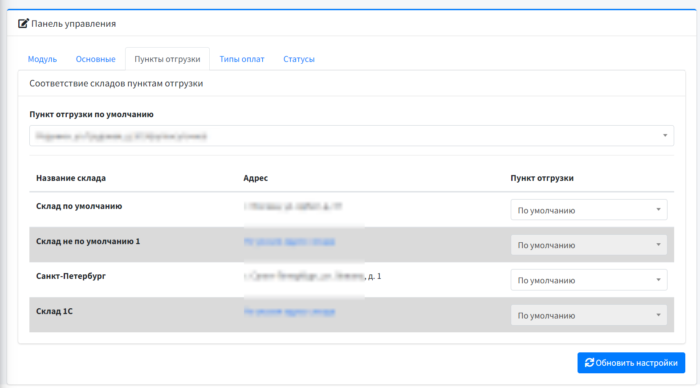The image size is (700, 388).
Task: Expand shipping point dropdown for Склад по умолчанию
Action: pos(589,210)
